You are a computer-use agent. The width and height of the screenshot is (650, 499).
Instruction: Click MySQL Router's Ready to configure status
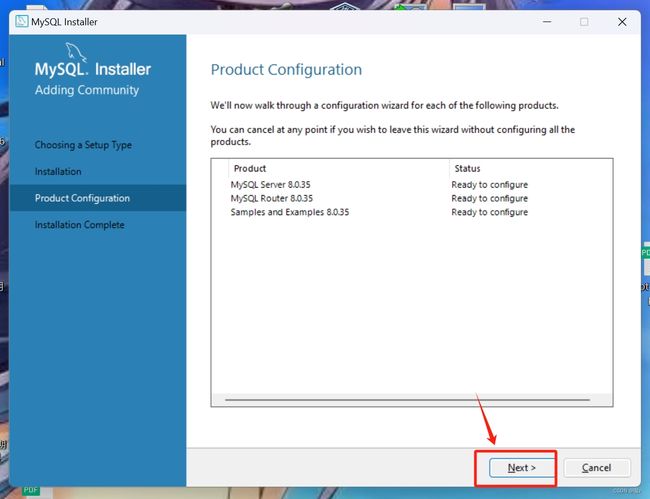490,199
